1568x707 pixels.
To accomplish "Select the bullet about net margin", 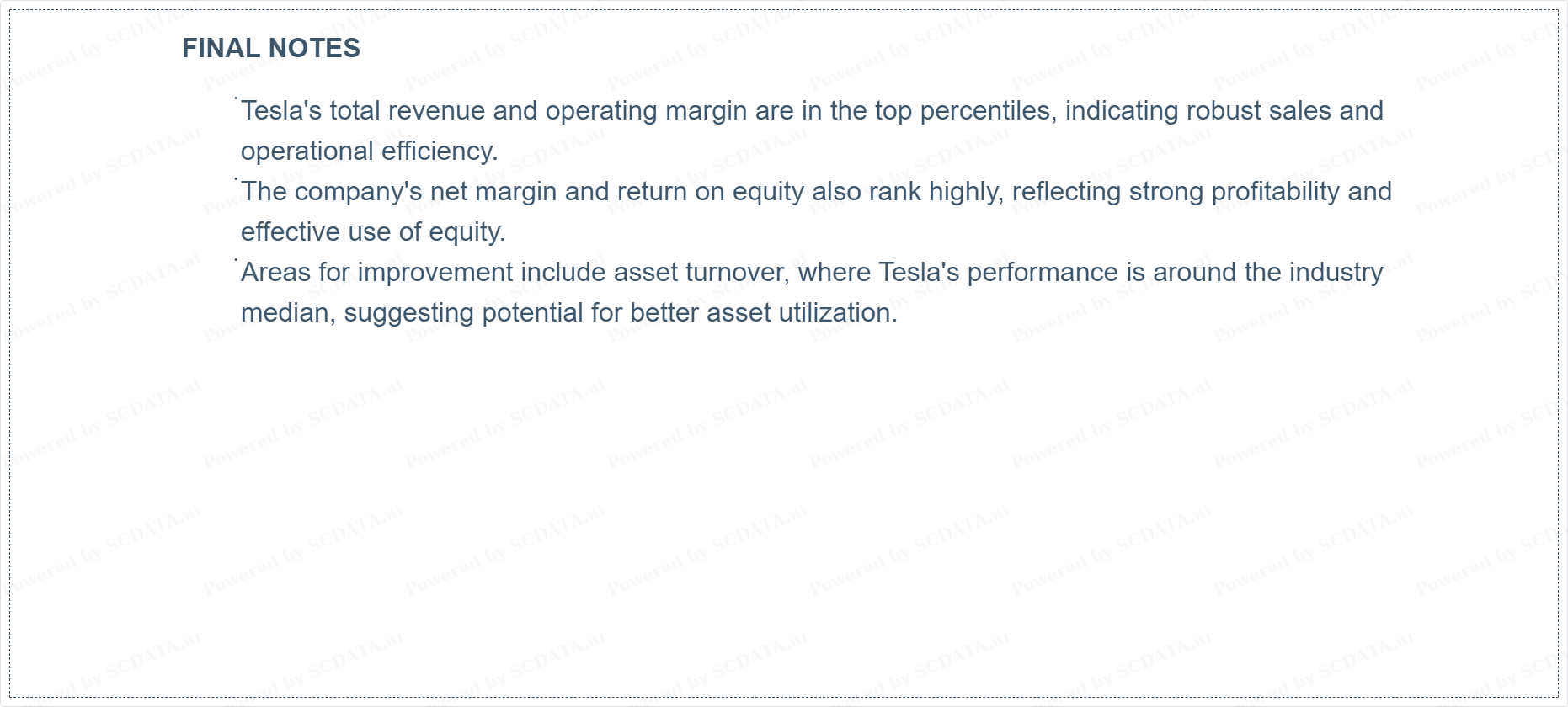I will click(816, 211).
